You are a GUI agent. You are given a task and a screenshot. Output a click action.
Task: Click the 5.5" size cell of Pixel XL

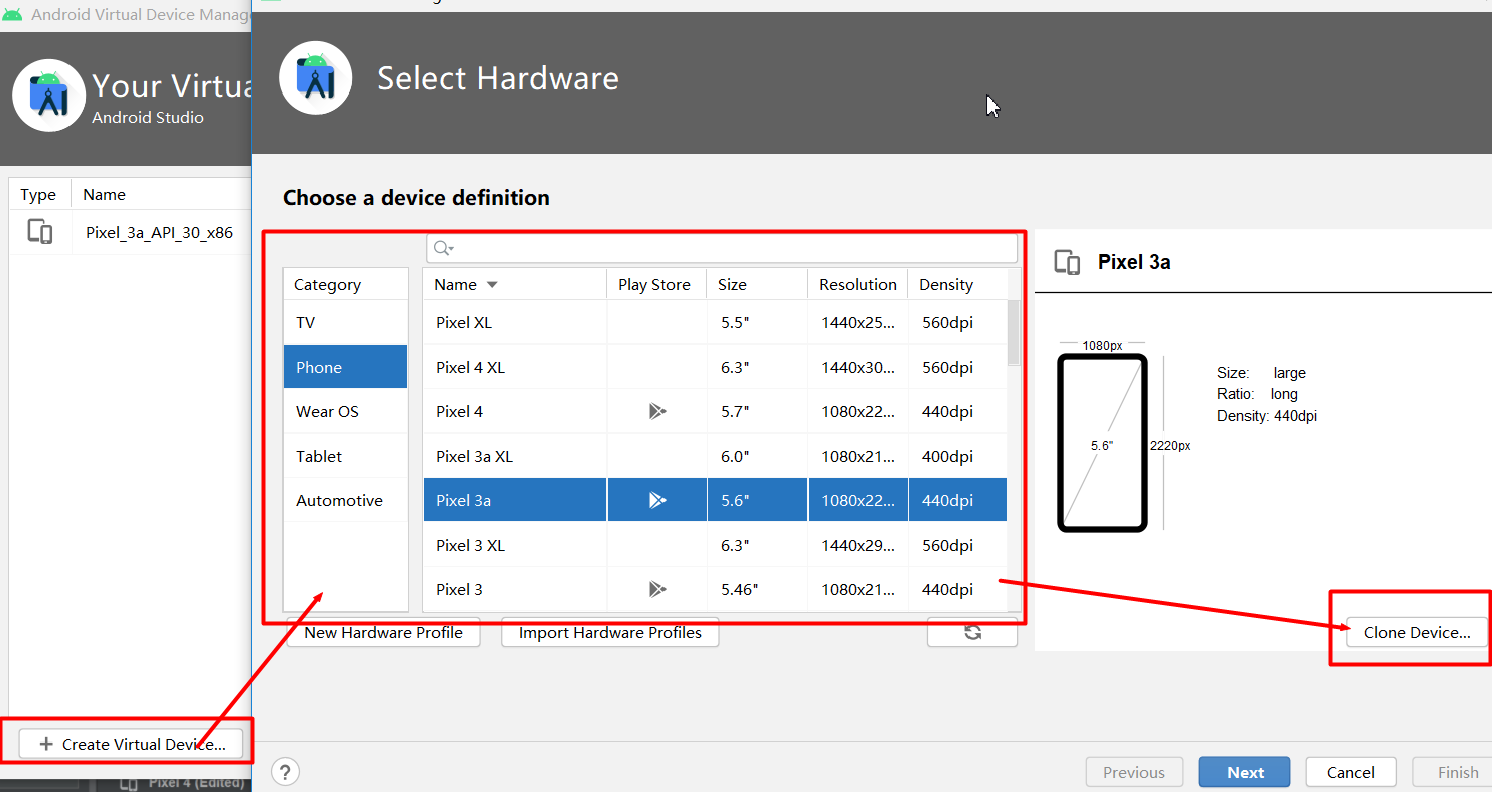[x=757, y=322]
